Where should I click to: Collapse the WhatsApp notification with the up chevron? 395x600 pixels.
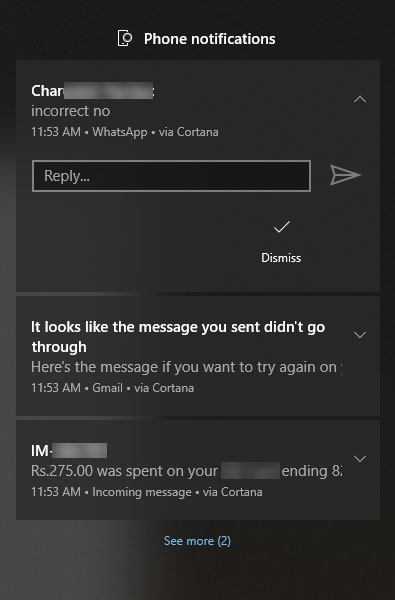click(x=360, y=99)
